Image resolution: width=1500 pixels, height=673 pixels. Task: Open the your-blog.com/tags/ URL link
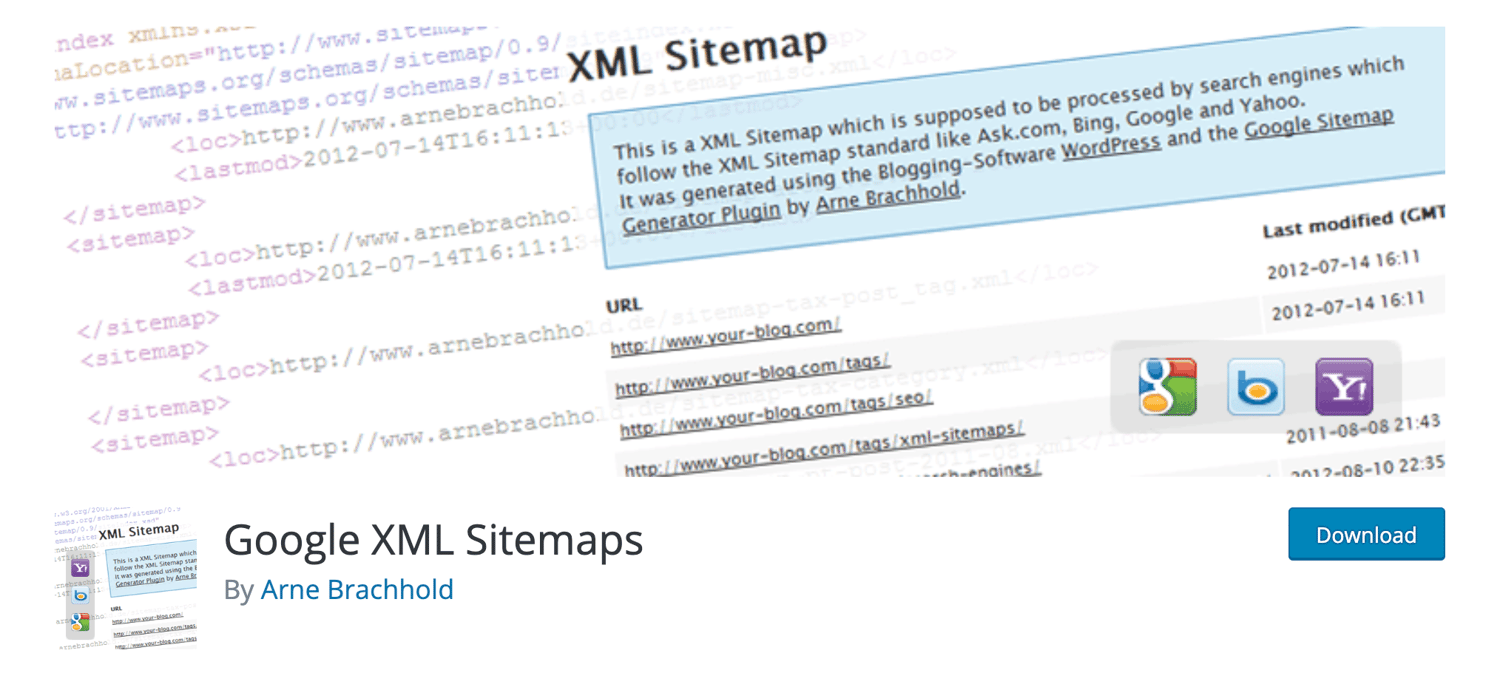(752, 374)
